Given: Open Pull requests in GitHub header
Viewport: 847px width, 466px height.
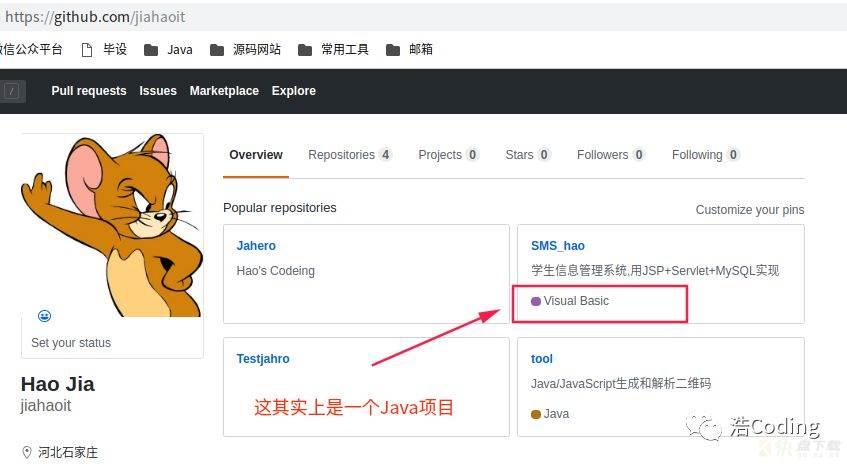Looking at the screenshot, I should click(x=89, y=91).
